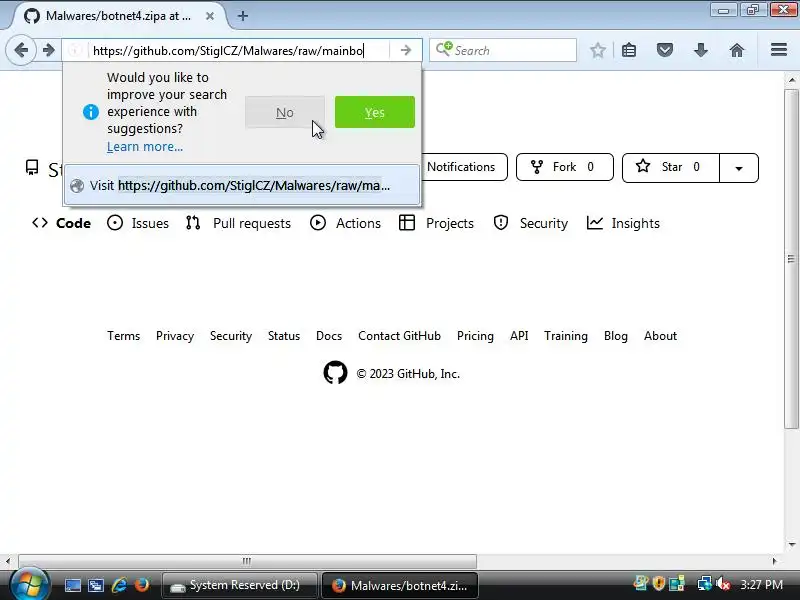
Task: Show bookmarks list icon in toolbar
Action: 629,50
